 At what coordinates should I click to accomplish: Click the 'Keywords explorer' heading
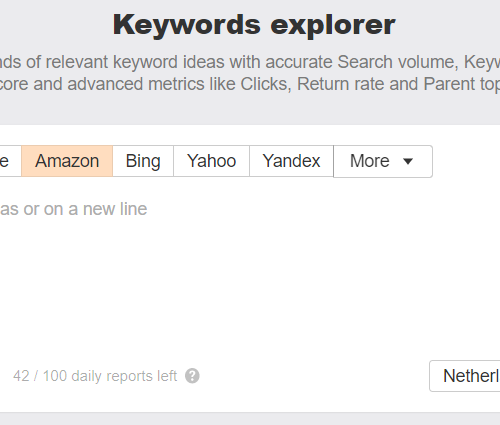(x=254, y=25)
